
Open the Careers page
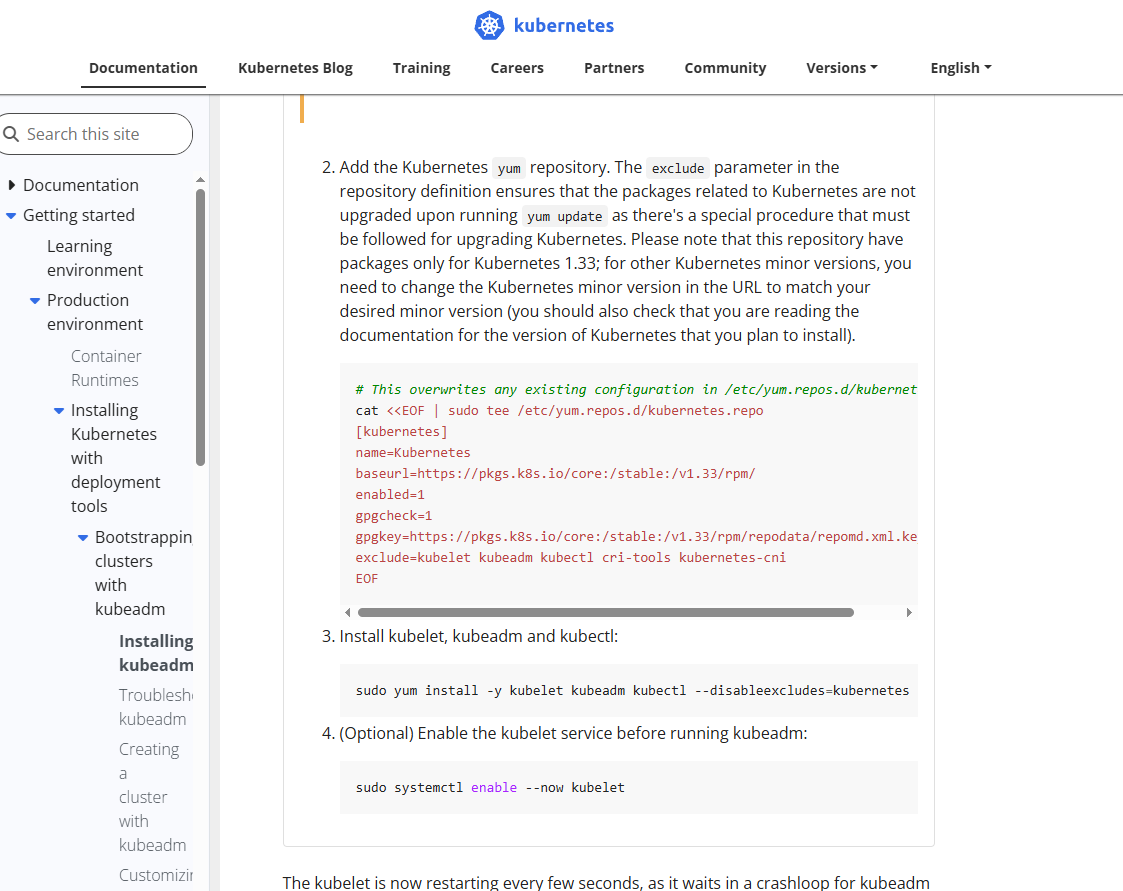517,68
